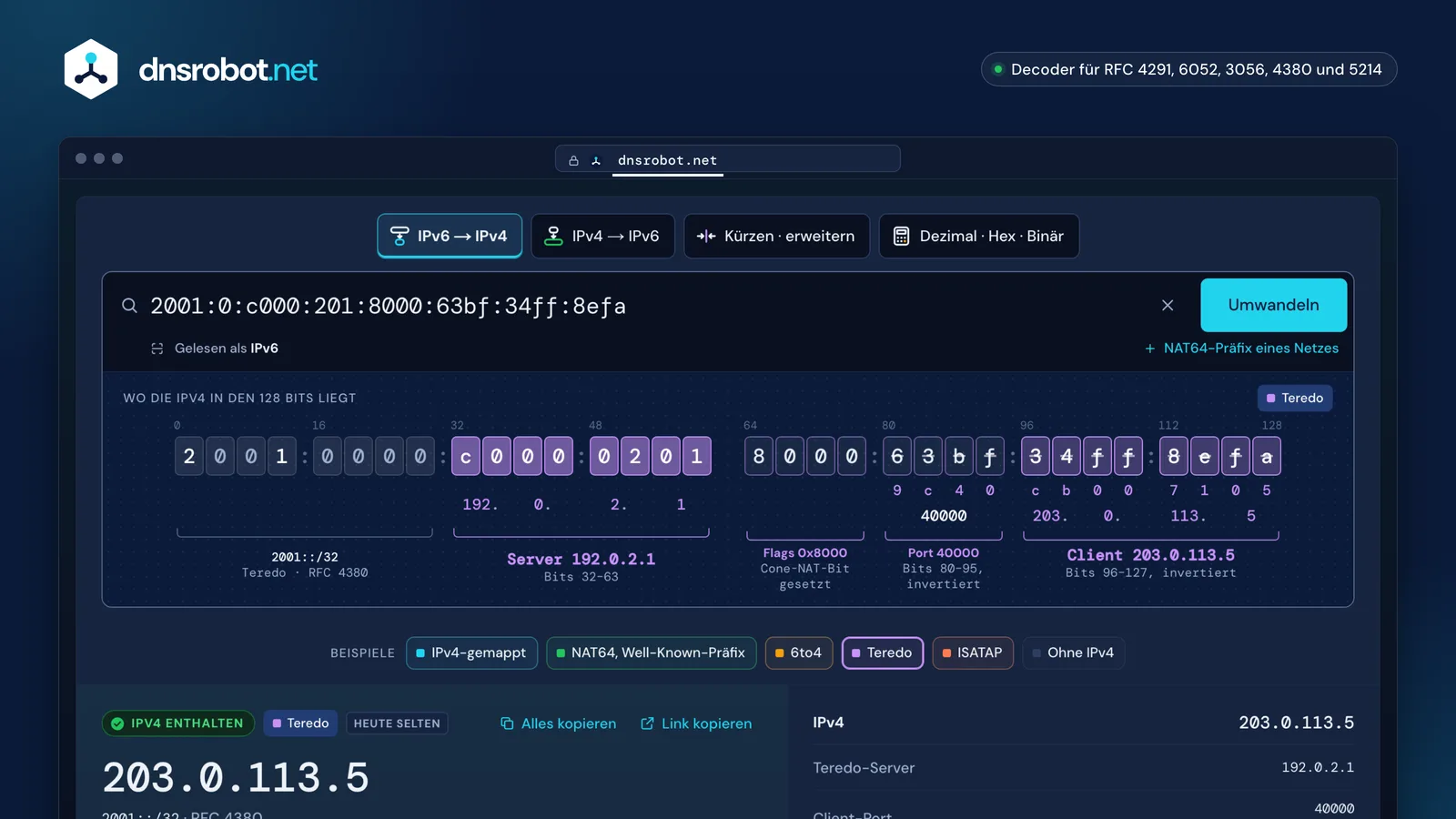
Task: Click the Teredo-Server value 192.0.2.1
Action: click(x=1318, y=767)
